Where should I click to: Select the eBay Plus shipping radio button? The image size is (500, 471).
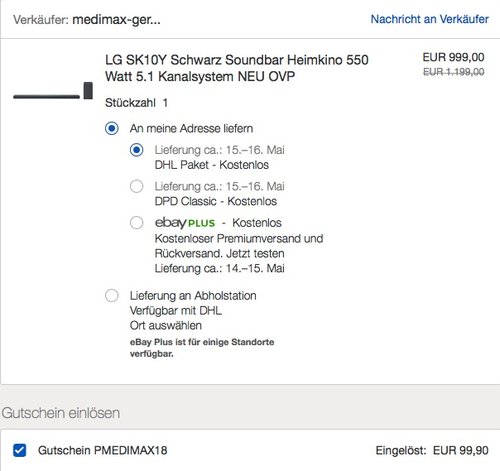click(x=137, y=223)
